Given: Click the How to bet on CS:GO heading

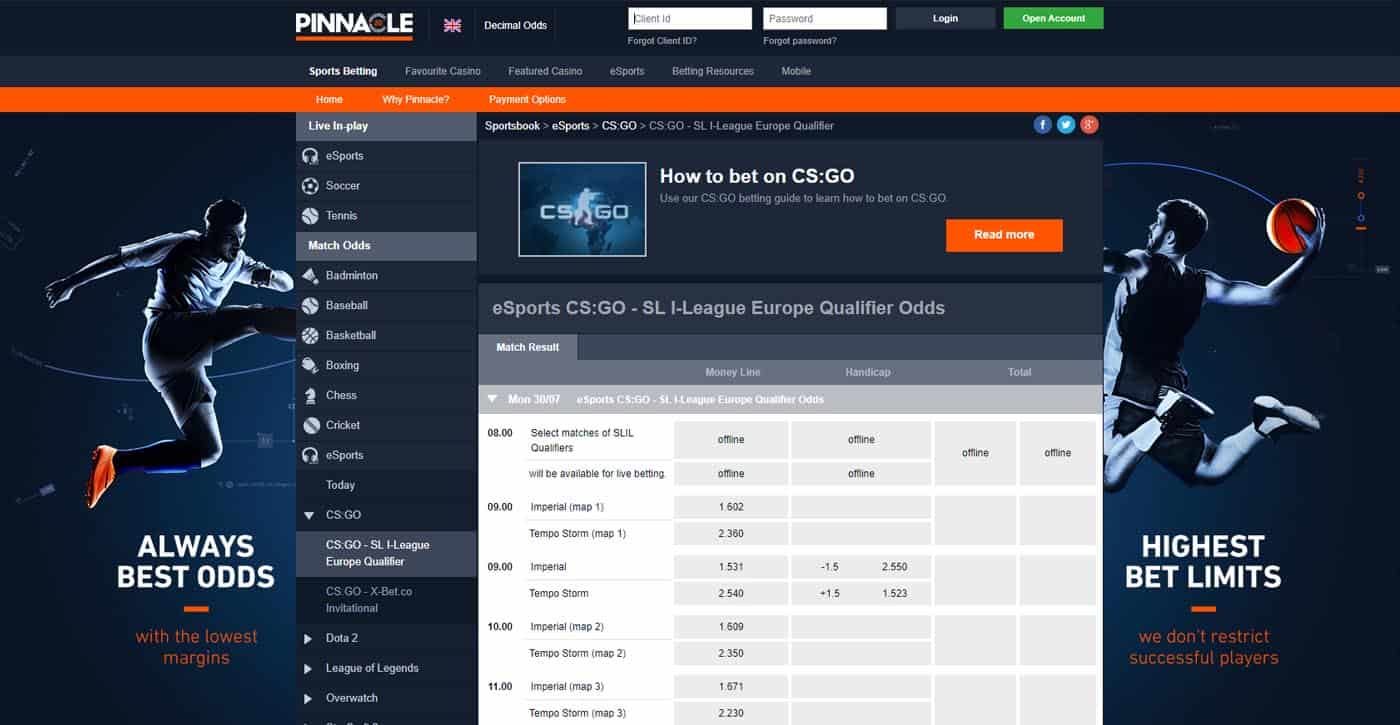Looking at the screenshot, I should tap(757, 177).
